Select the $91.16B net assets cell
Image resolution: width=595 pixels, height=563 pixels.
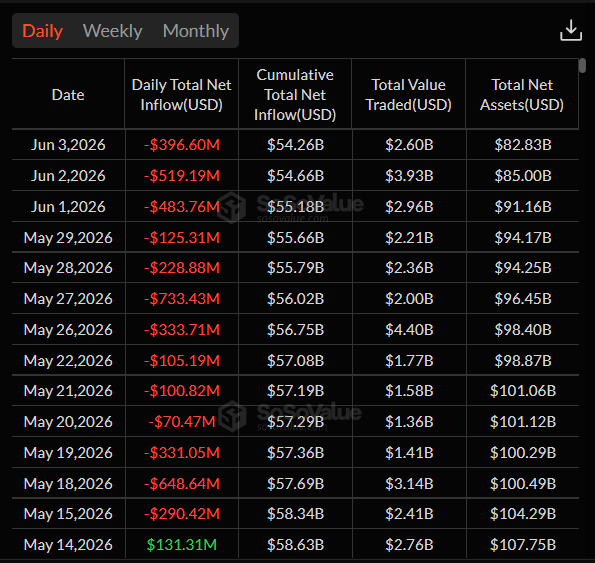pos(523,207)
